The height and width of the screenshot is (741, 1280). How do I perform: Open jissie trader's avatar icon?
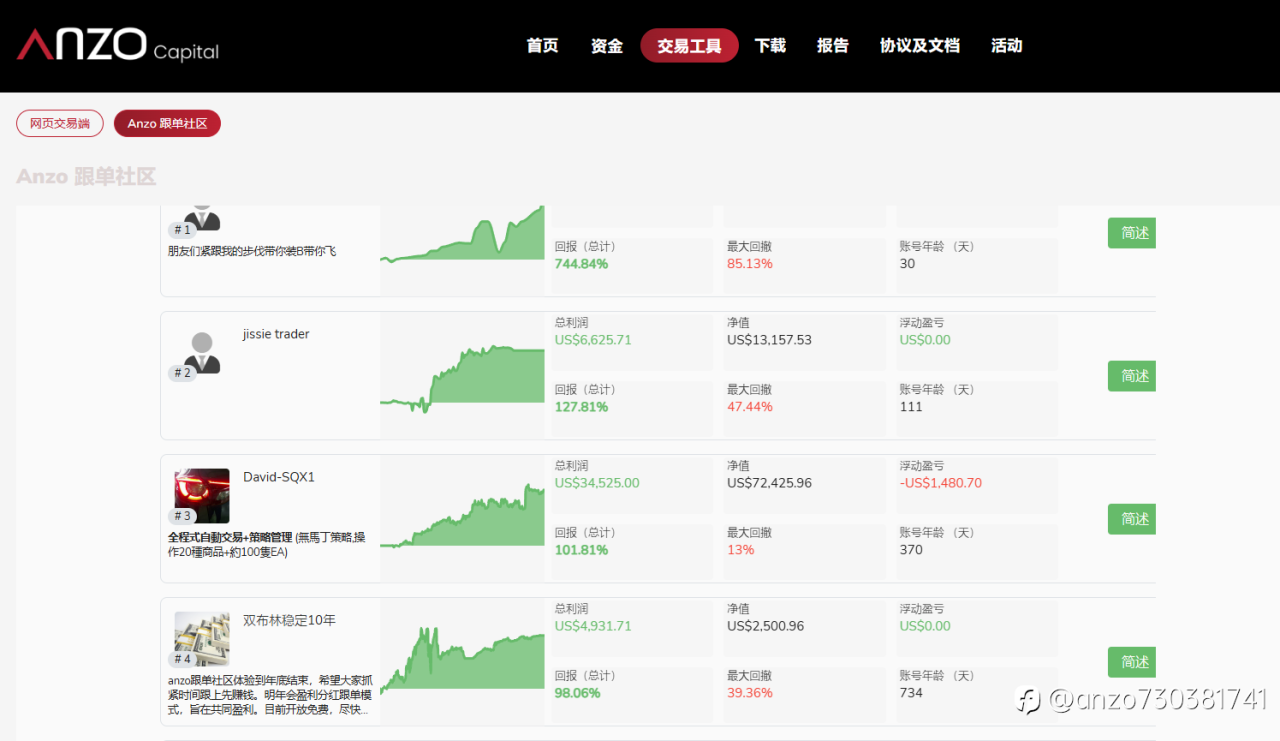202,353
